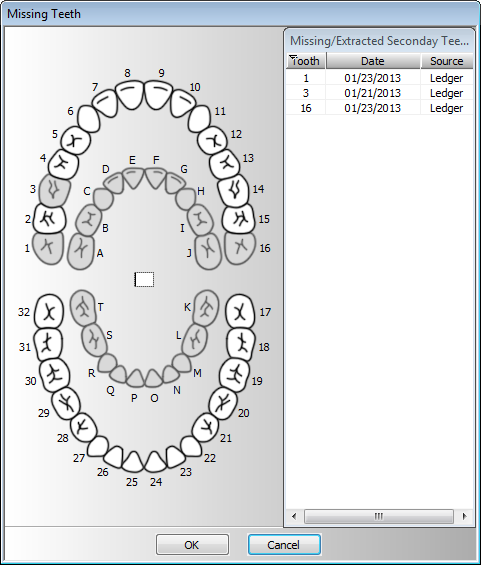The height and width of the screenshot is (565, 481).
Task: Select primary tooth A
Action: [x=81, y=251]
